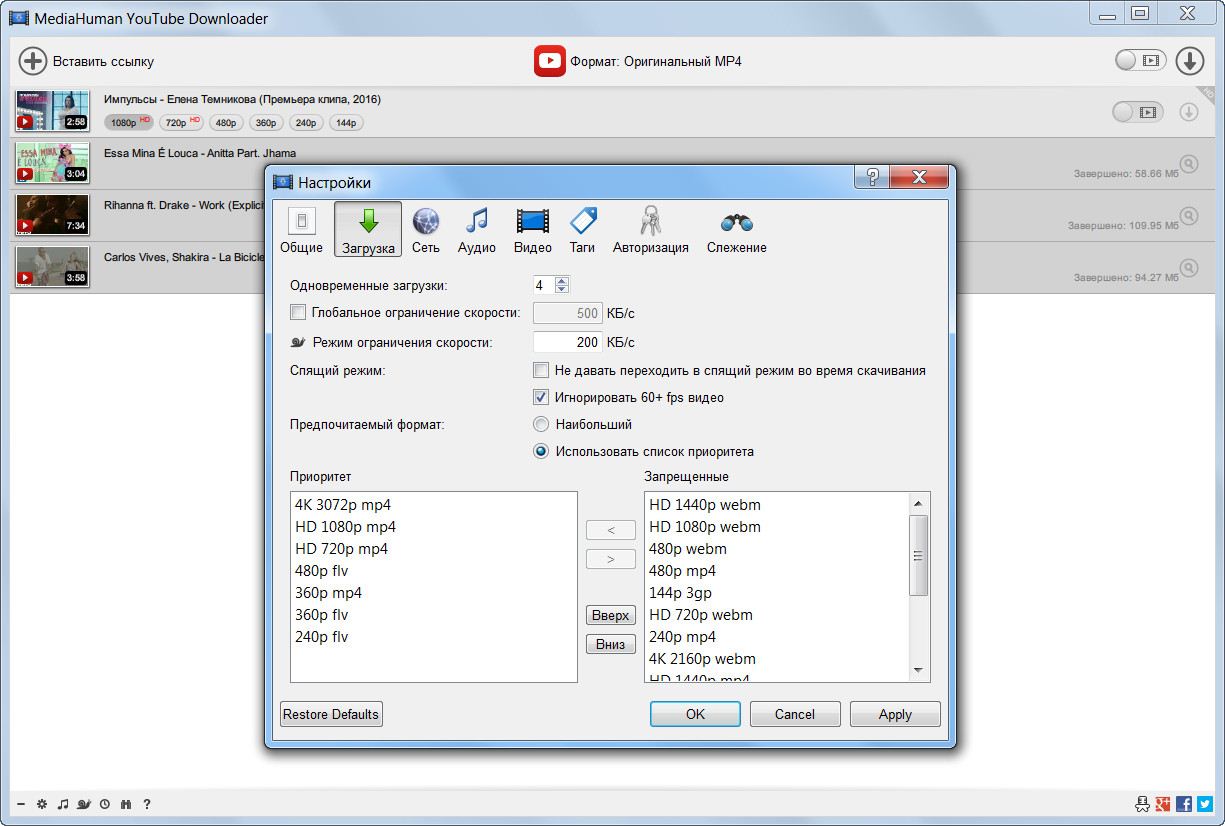Click the Импульсы video thumbnail
Viewport: 1225px width, 826px height.
[x=53, y=111]
